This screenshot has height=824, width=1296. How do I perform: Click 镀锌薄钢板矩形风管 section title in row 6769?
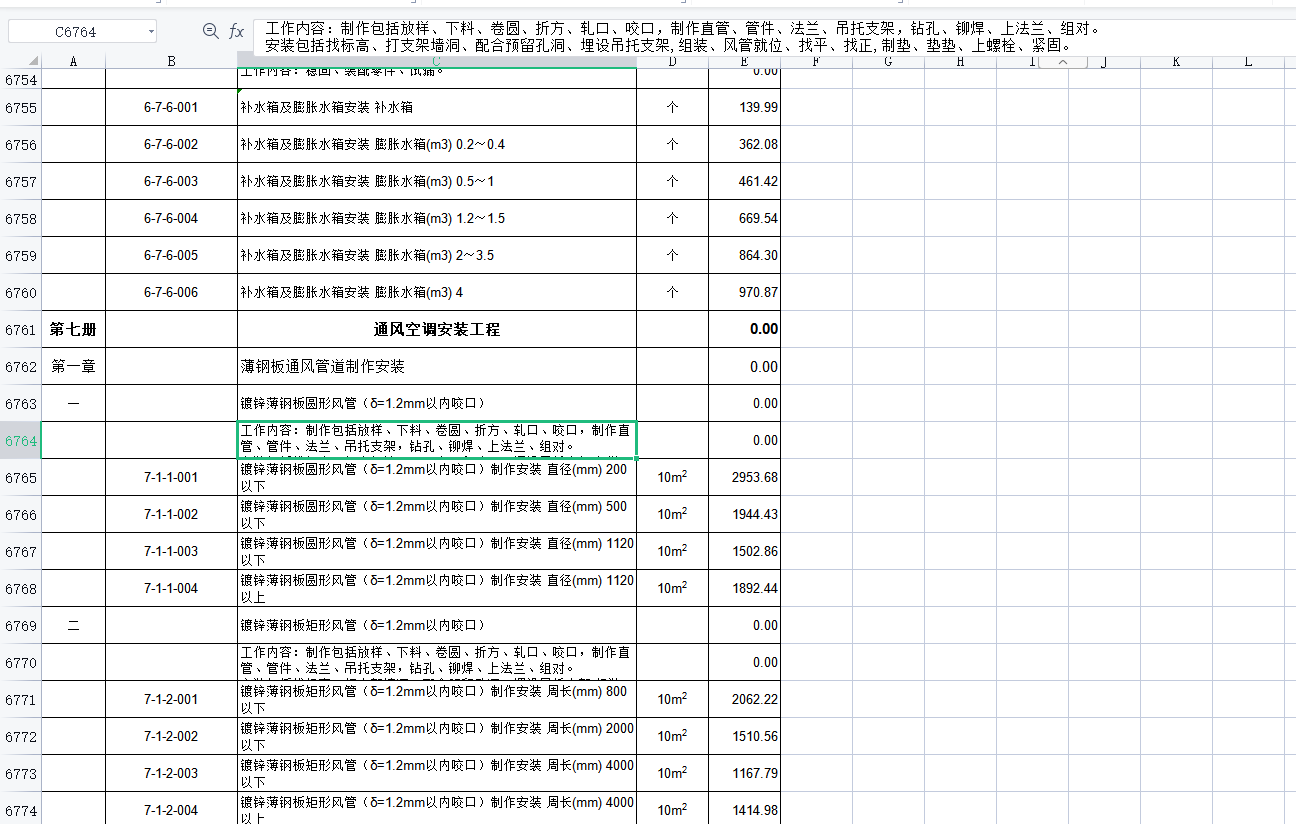pyautogui.click(x=437, y=625)
